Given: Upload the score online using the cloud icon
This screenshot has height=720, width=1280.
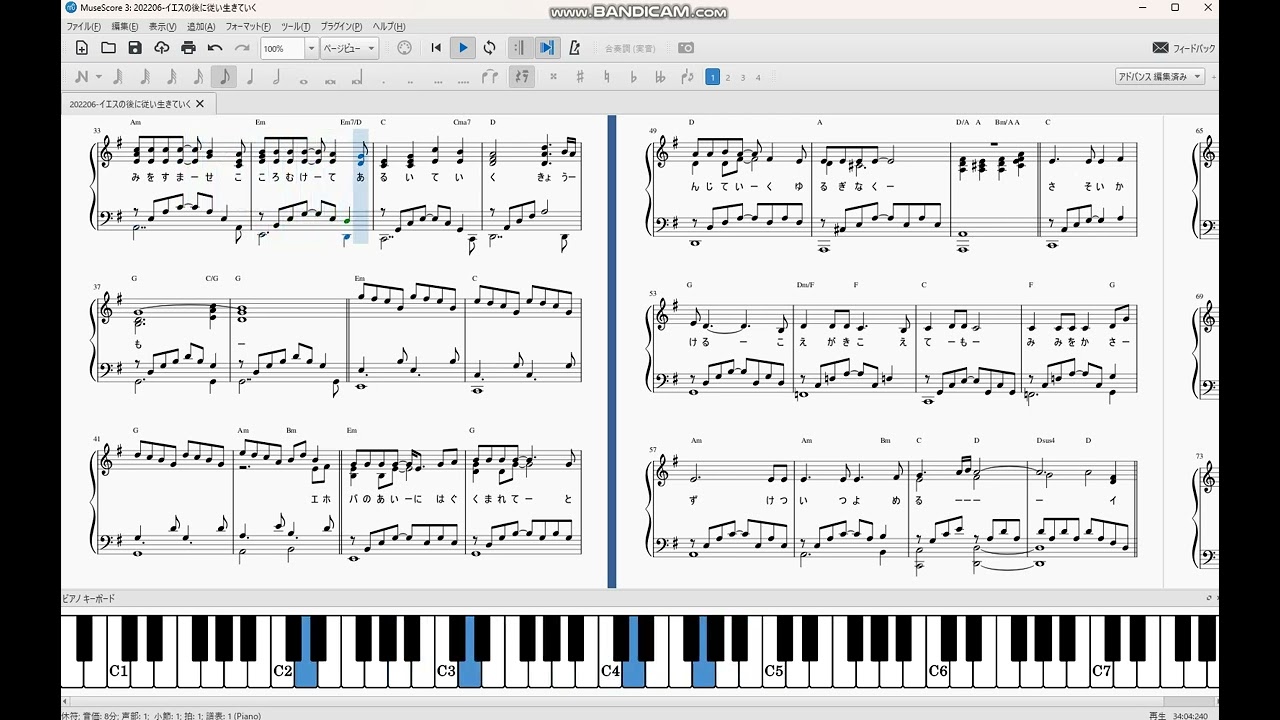Looking at the screenshot, I should (x=161, y=48).
